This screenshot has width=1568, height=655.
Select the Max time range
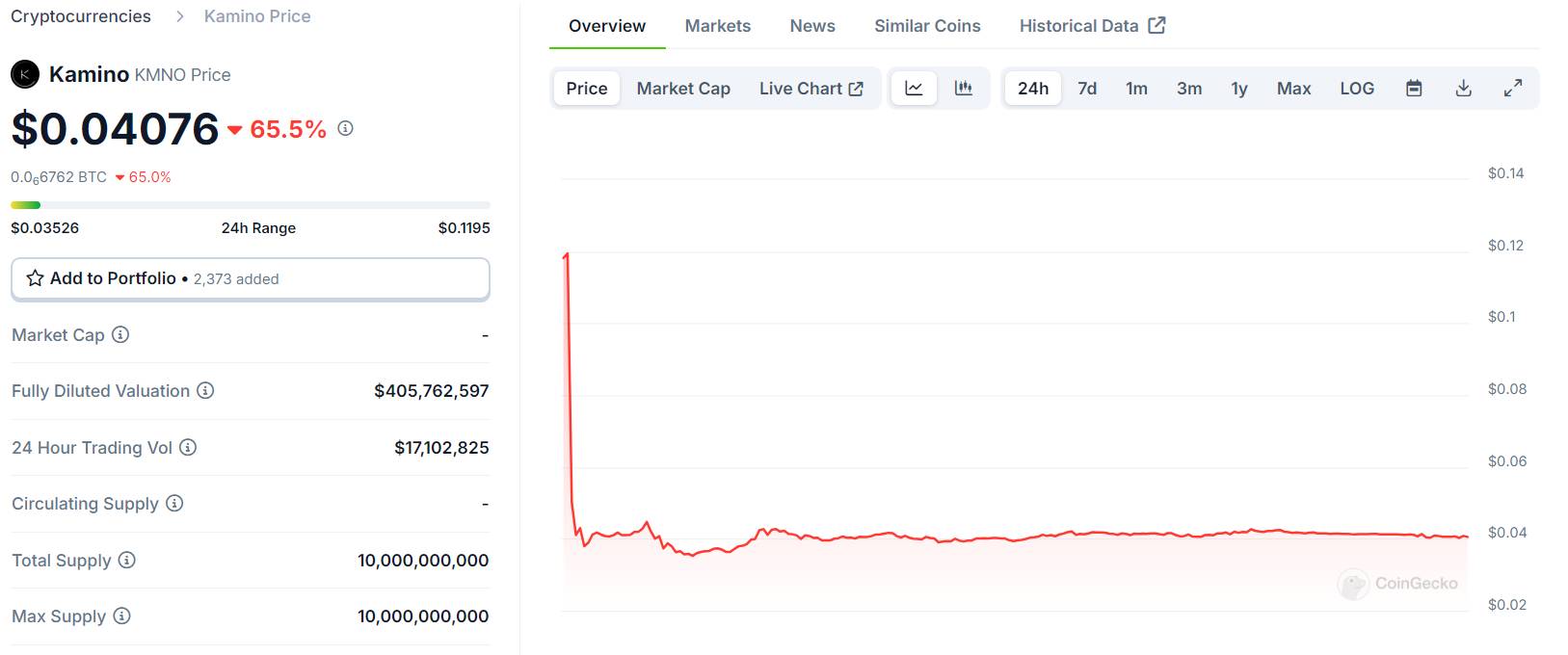click(1293, 89)
